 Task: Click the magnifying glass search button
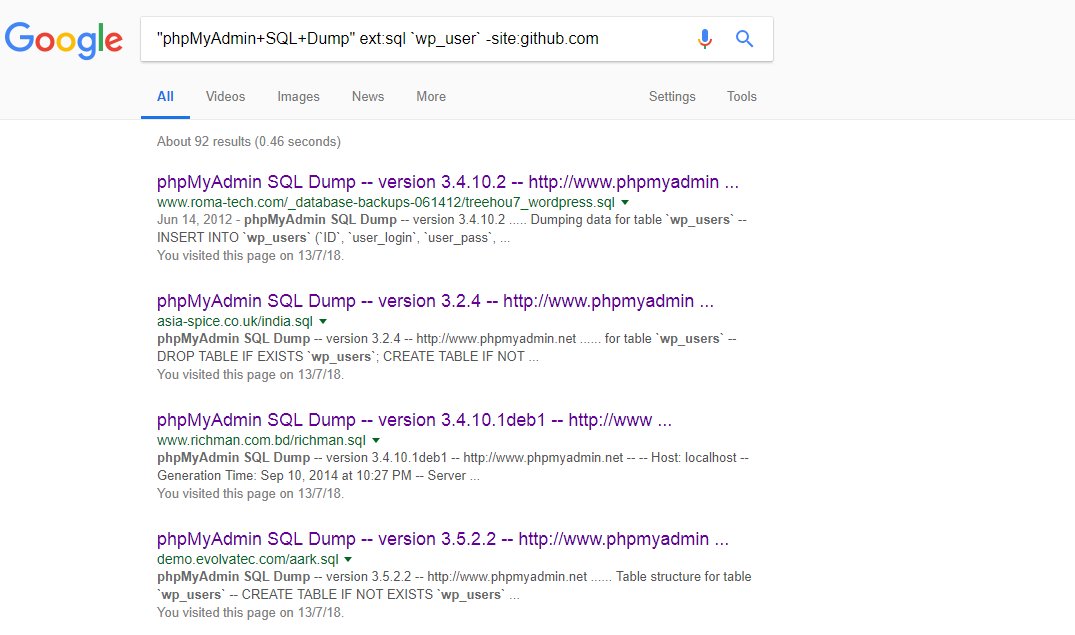pos(744,39)
